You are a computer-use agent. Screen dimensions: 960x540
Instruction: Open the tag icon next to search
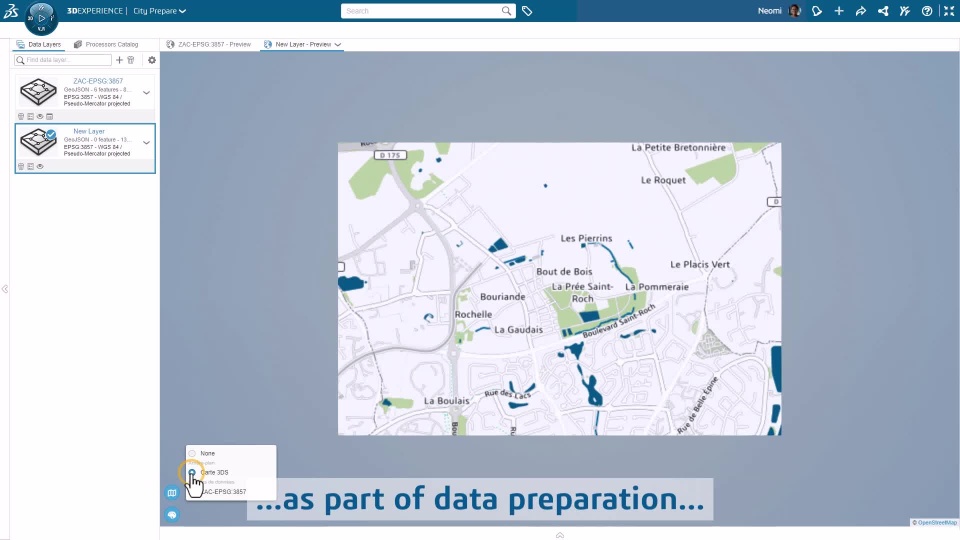coord(527,11)
